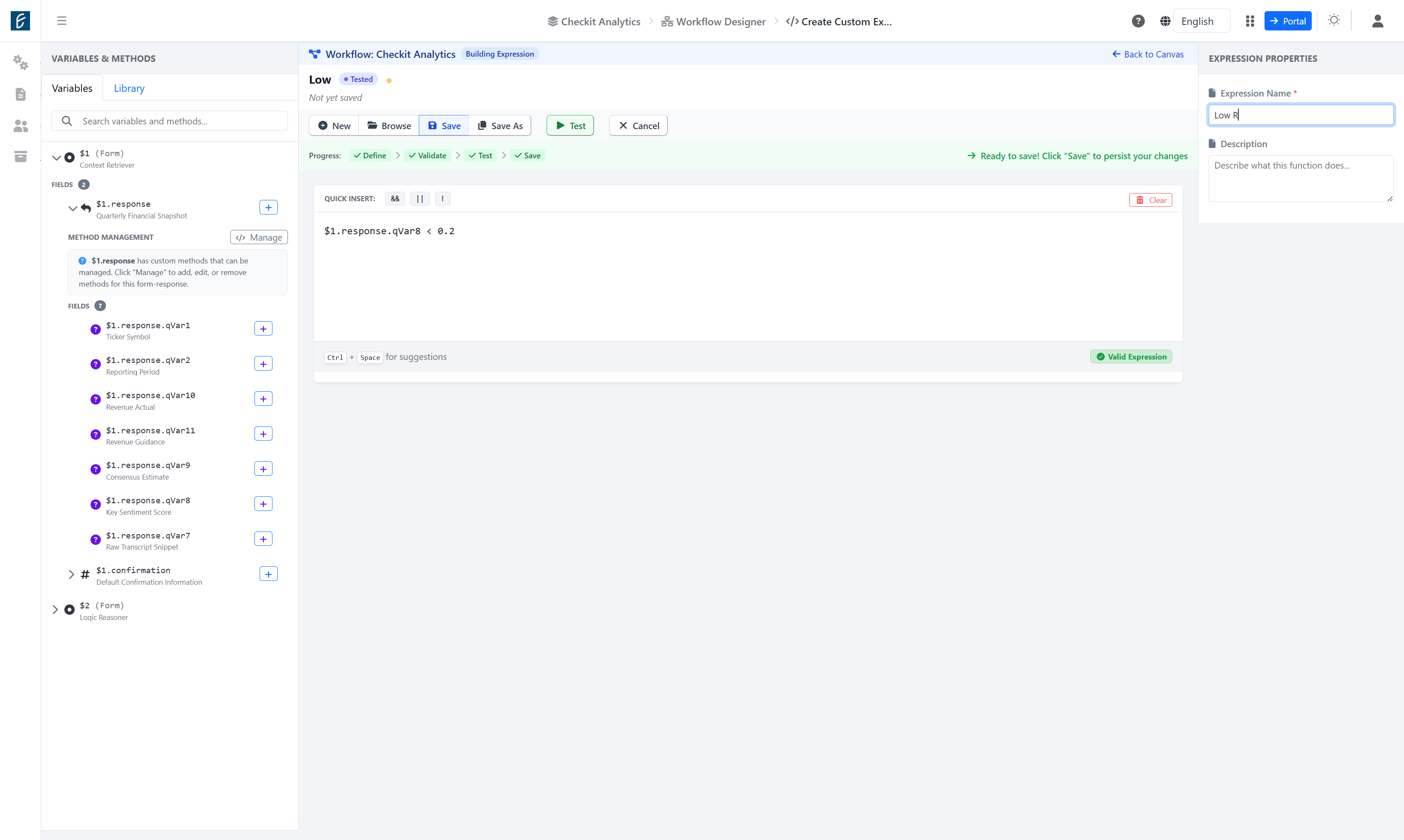Add $1.confirmation with plus button
1404x840 pixels.
[x=268, y=574]
